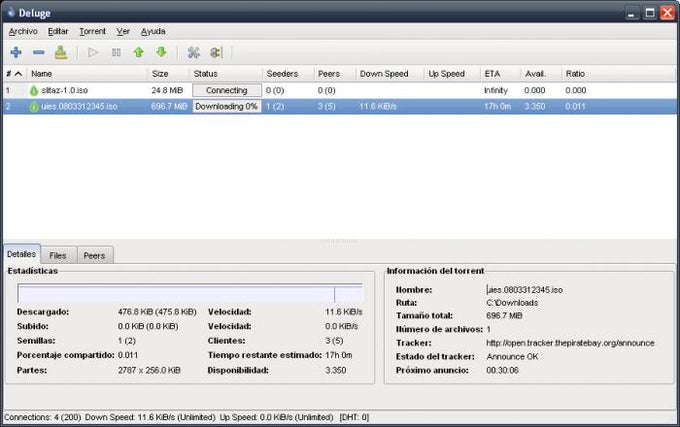Image resolution: width=680 pixels, height=427 pixels.
Task: Click the 11.6 KiB/s down speed cell
Action: tap(378, 107)
